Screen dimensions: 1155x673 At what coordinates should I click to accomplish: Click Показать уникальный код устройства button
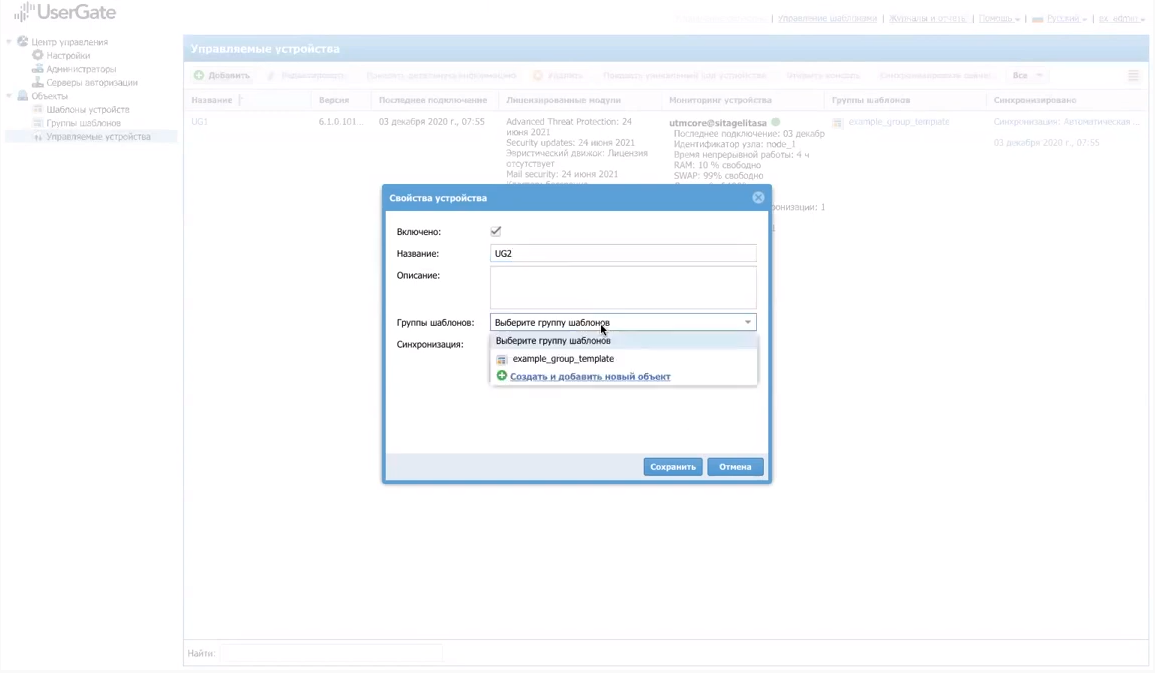pyautogui.click(x=684, y=75)
